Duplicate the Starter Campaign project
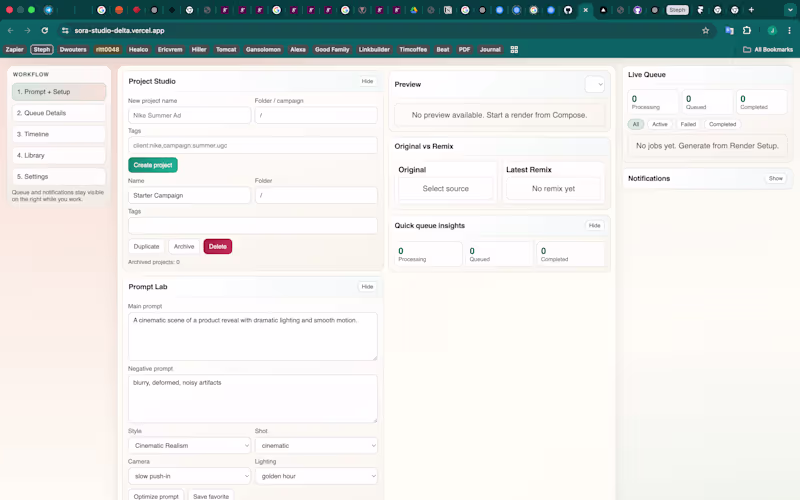This screenshot has height=500, width=800. pos(146,246)
